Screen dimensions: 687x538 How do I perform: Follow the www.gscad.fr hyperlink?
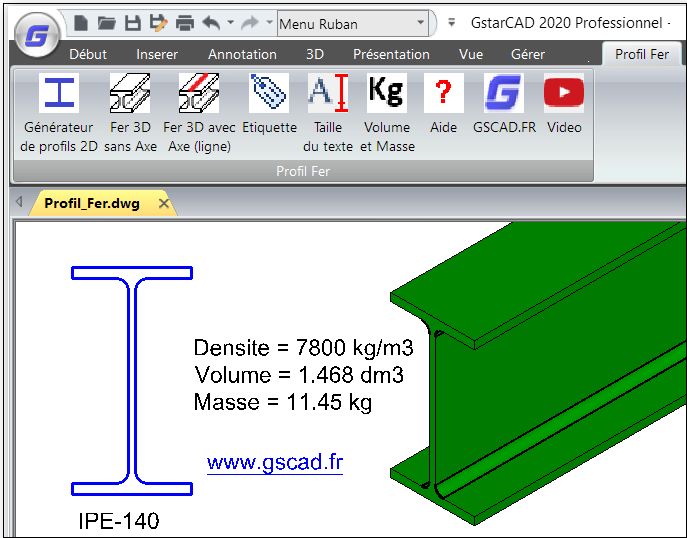click(275, 463)
